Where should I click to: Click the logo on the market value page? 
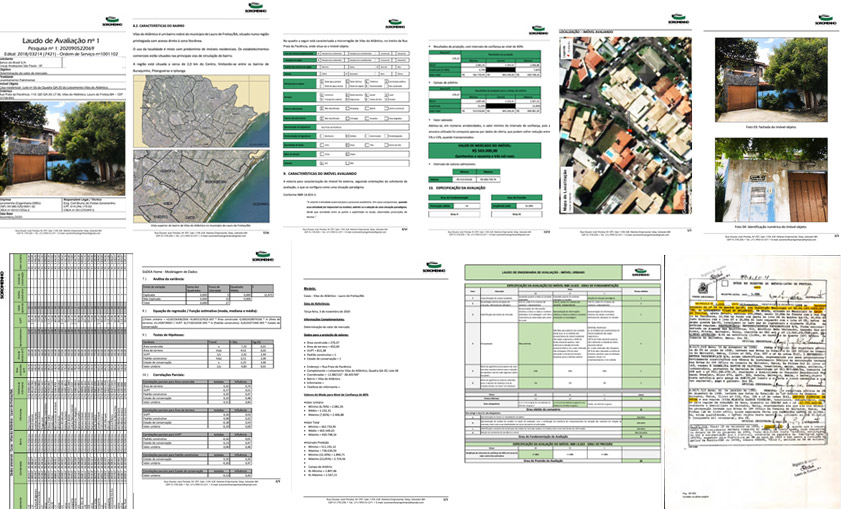click(x=540, y=27)
